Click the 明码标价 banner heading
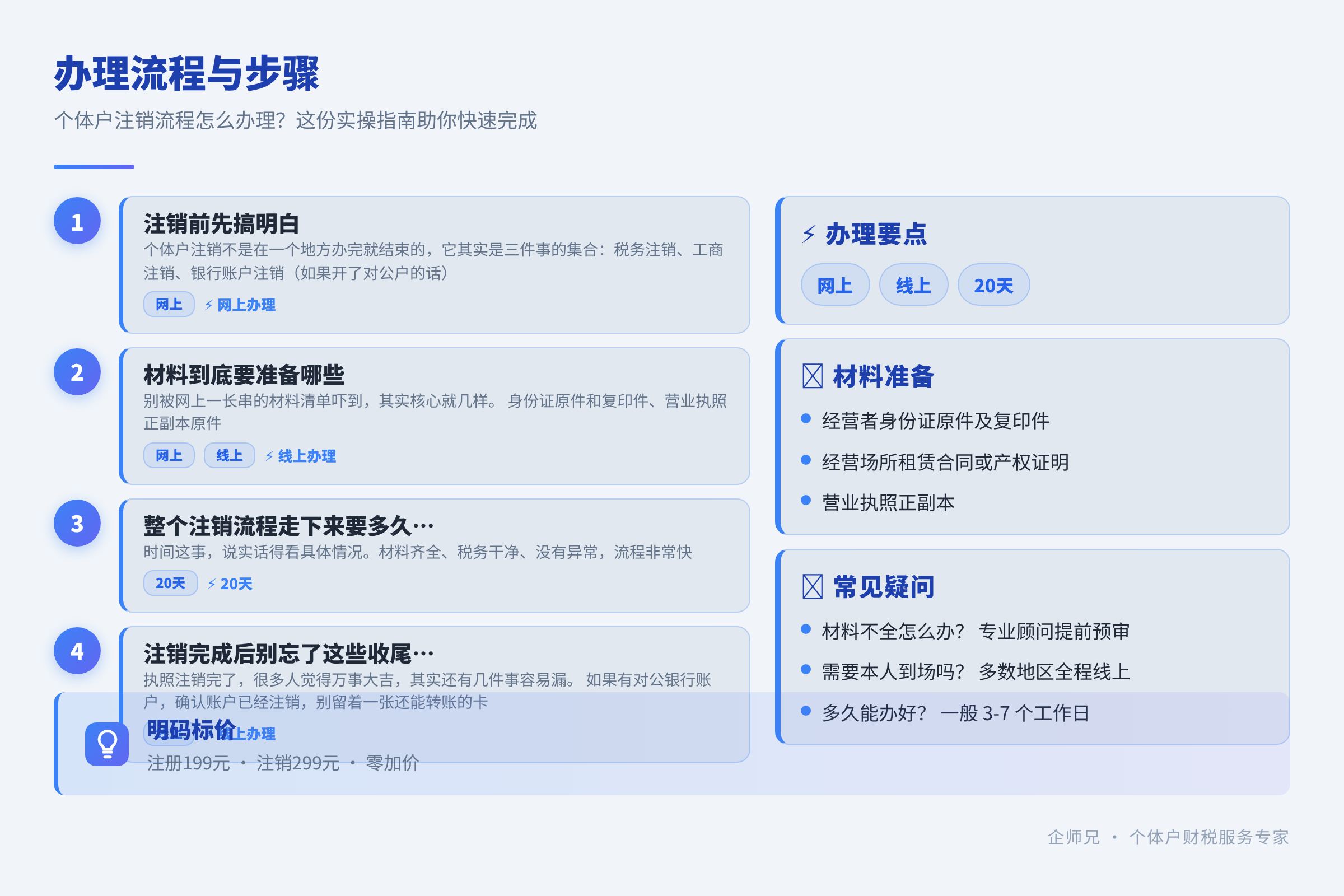The width and height of the screenshot is (1344, 896). pos(192,730)
